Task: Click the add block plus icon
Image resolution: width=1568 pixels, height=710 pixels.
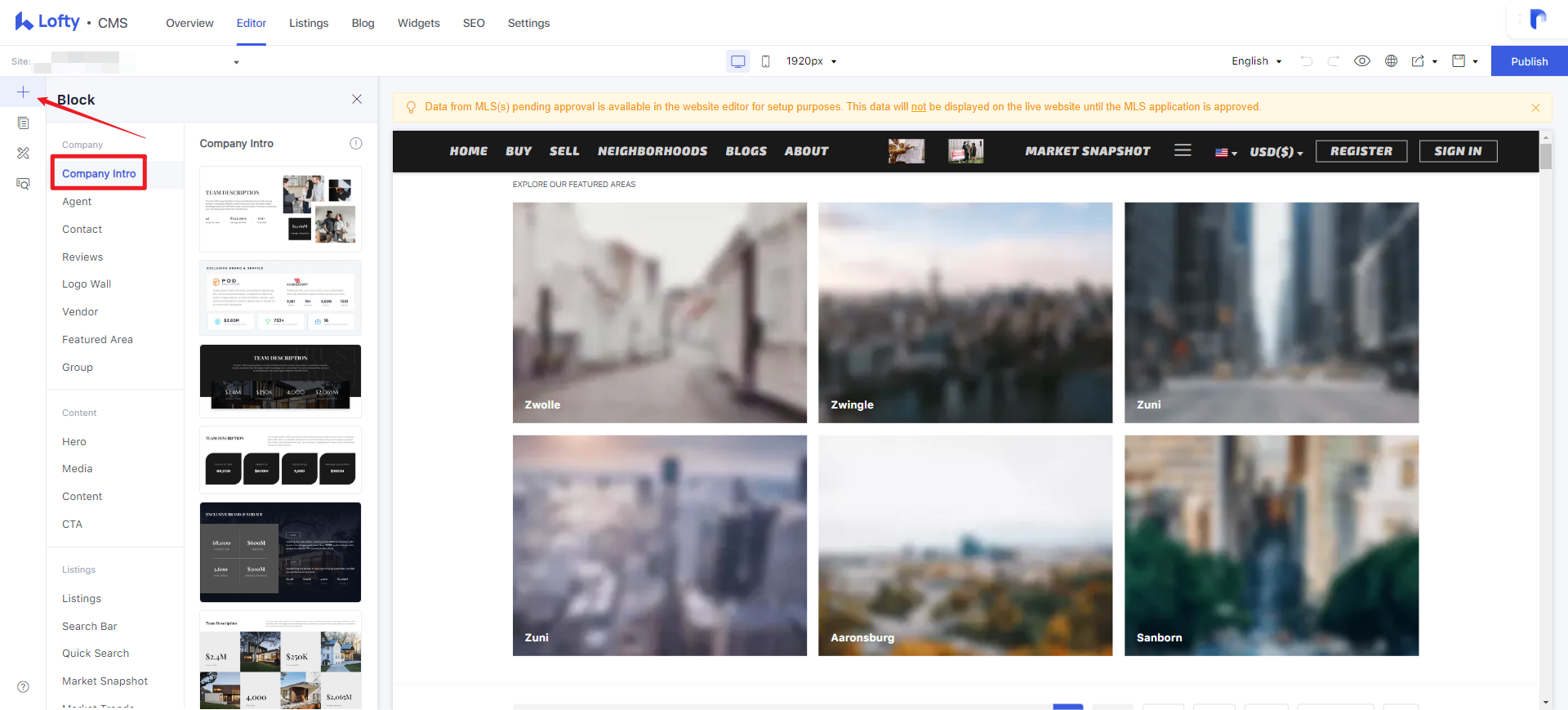Action: coord(23,92)
